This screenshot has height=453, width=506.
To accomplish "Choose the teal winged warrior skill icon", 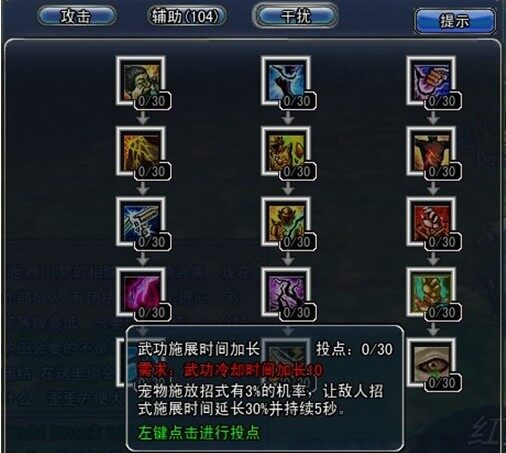I will [x=431, y=293].
